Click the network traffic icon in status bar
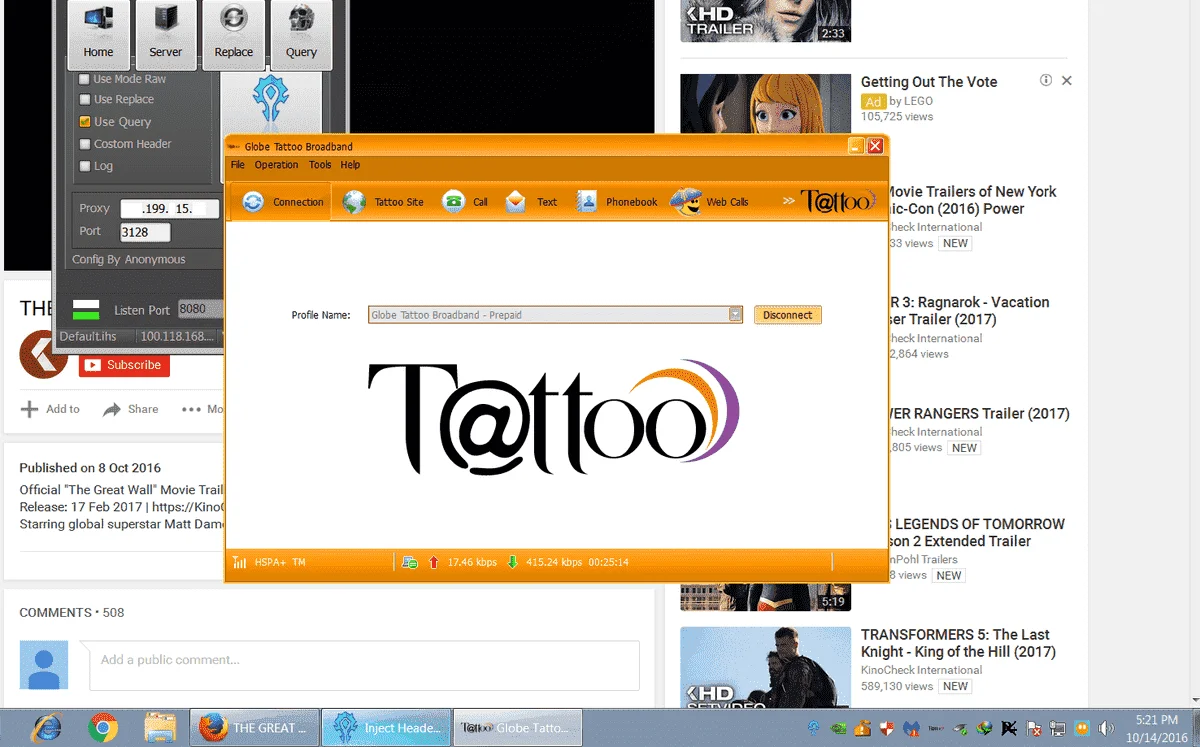 410,563
